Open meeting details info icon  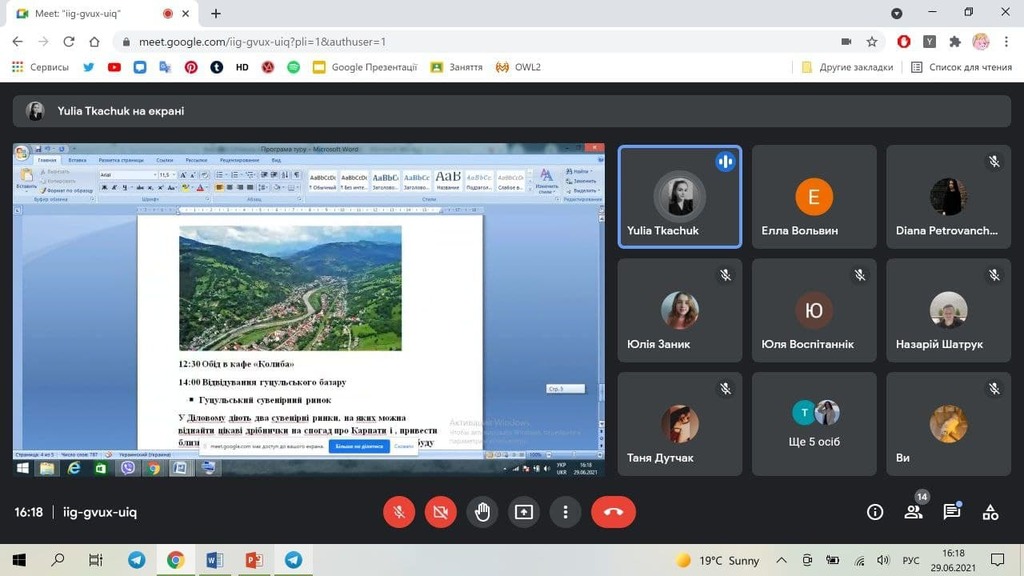(875, 512)
